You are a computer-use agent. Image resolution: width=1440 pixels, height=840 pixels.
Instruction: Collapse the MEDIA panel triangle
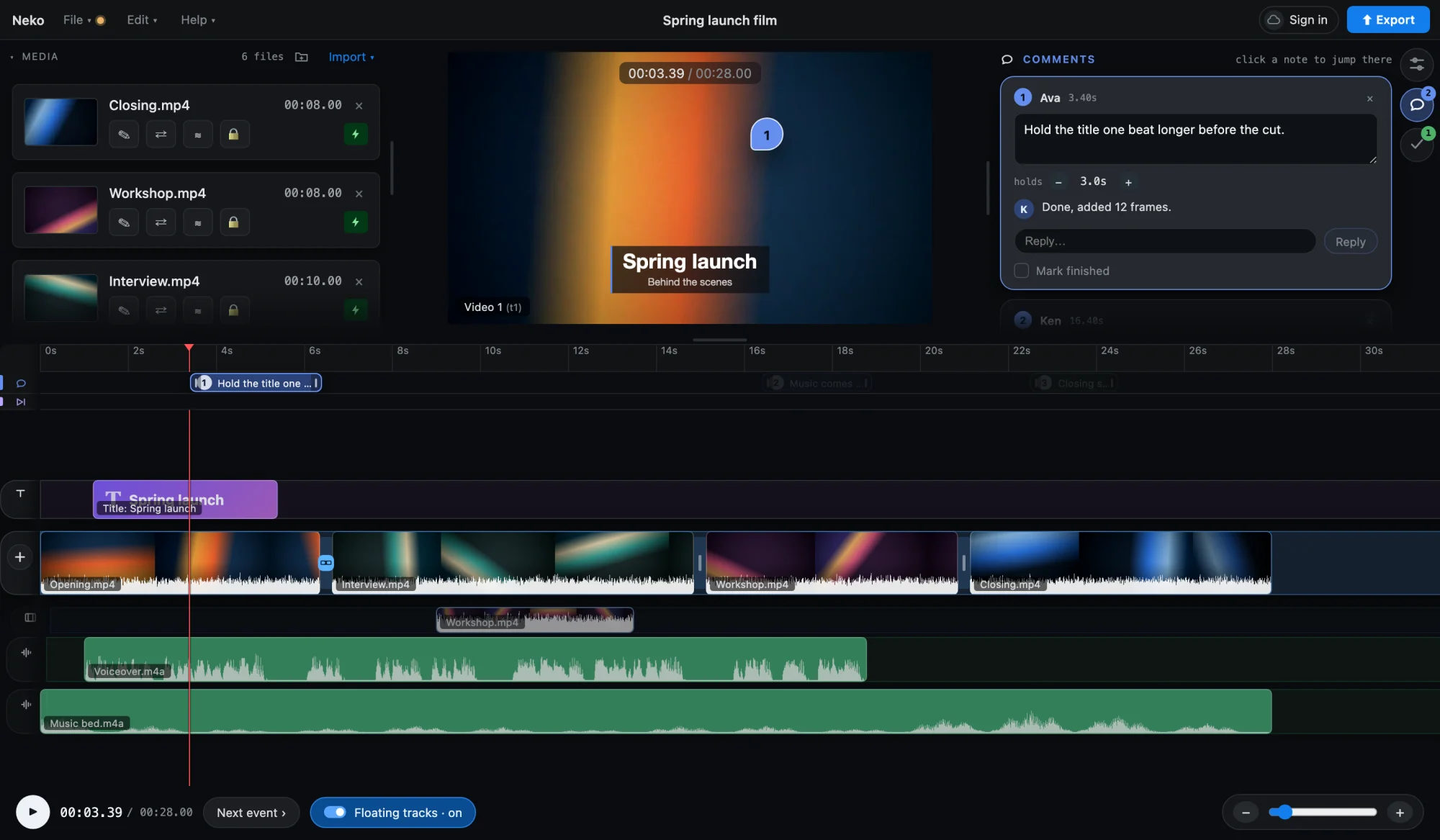click(x=12, y=57)
